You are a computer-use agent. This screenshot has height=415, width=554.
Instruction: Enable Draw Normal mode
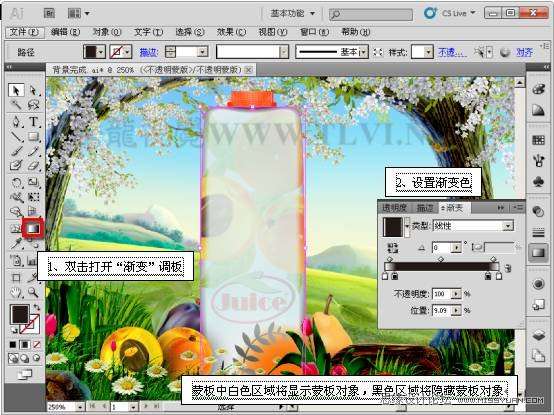[x=13, y=358]
